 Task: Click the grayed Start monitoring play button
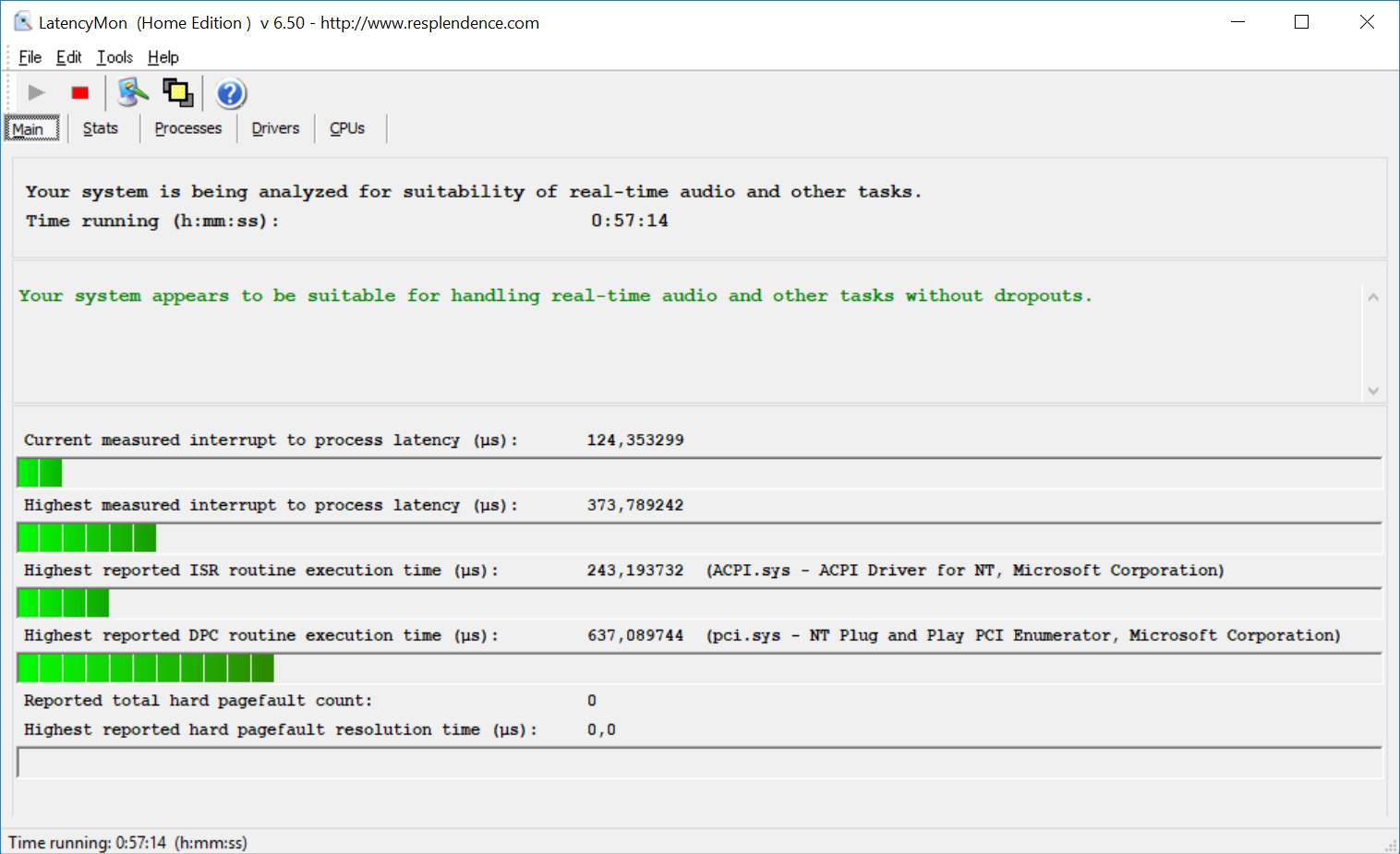[37, 92]
